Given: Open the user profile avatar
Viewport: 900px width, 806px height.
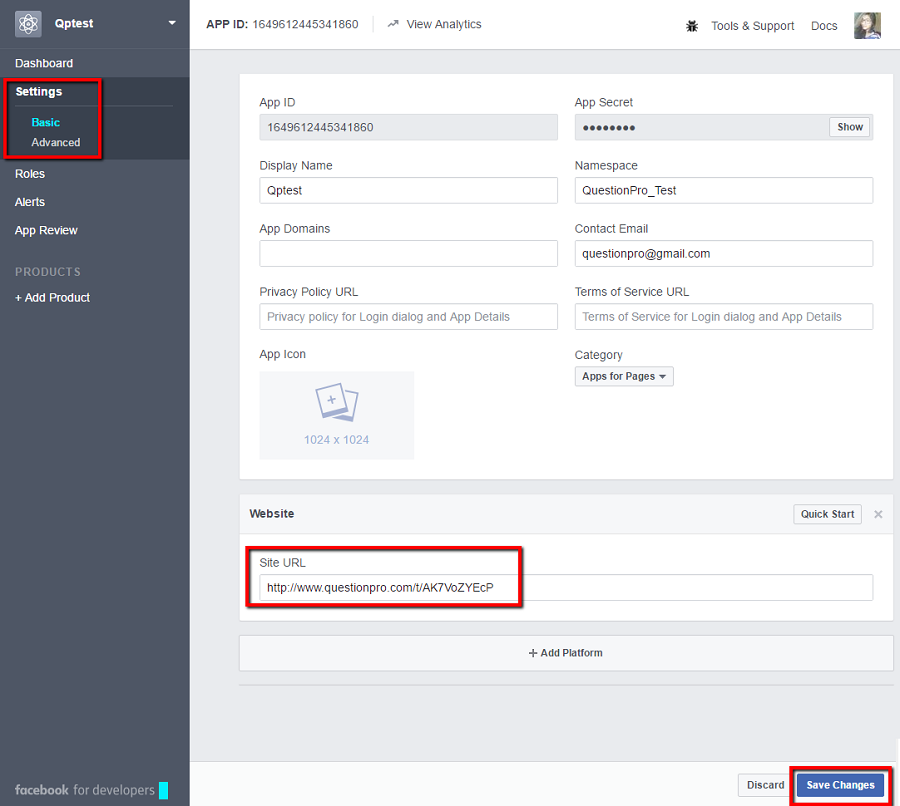Looking at the screenshot, I should 867,25.
